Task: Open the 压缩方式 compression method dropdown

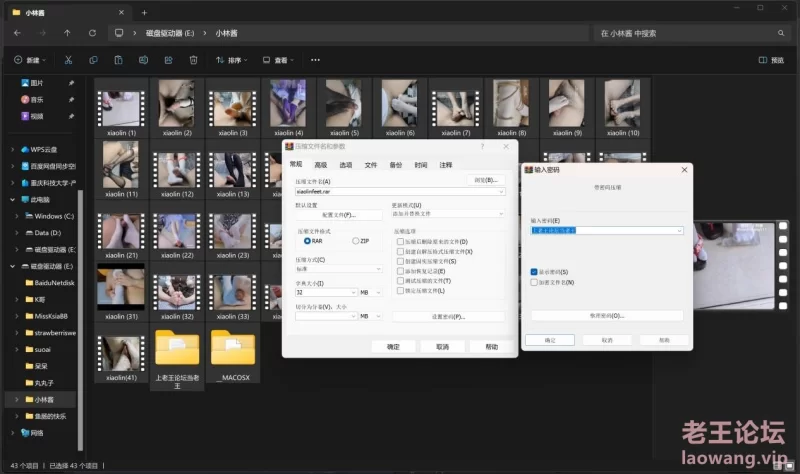Action: 338,269
